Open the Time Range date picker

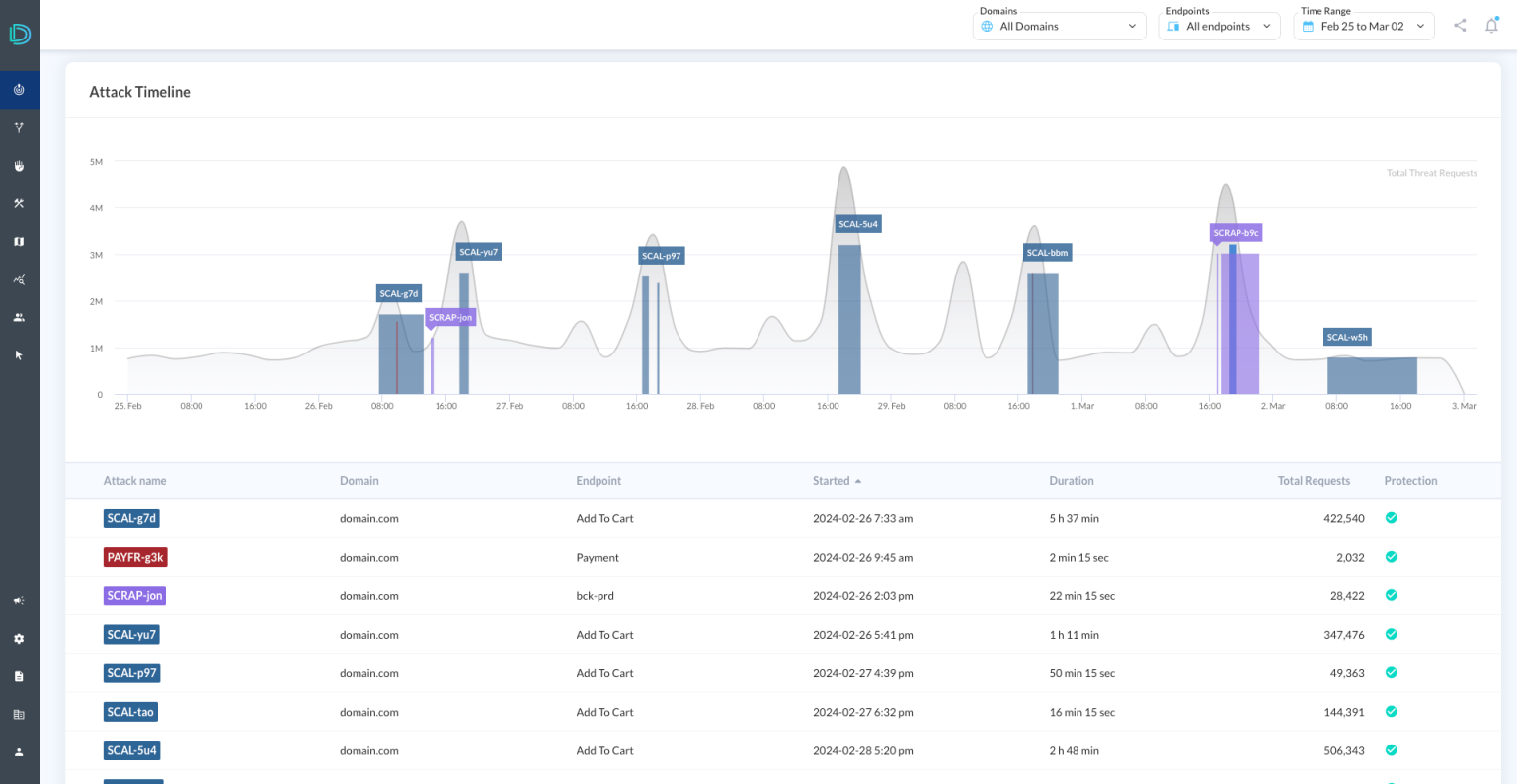click(1363, 26)
